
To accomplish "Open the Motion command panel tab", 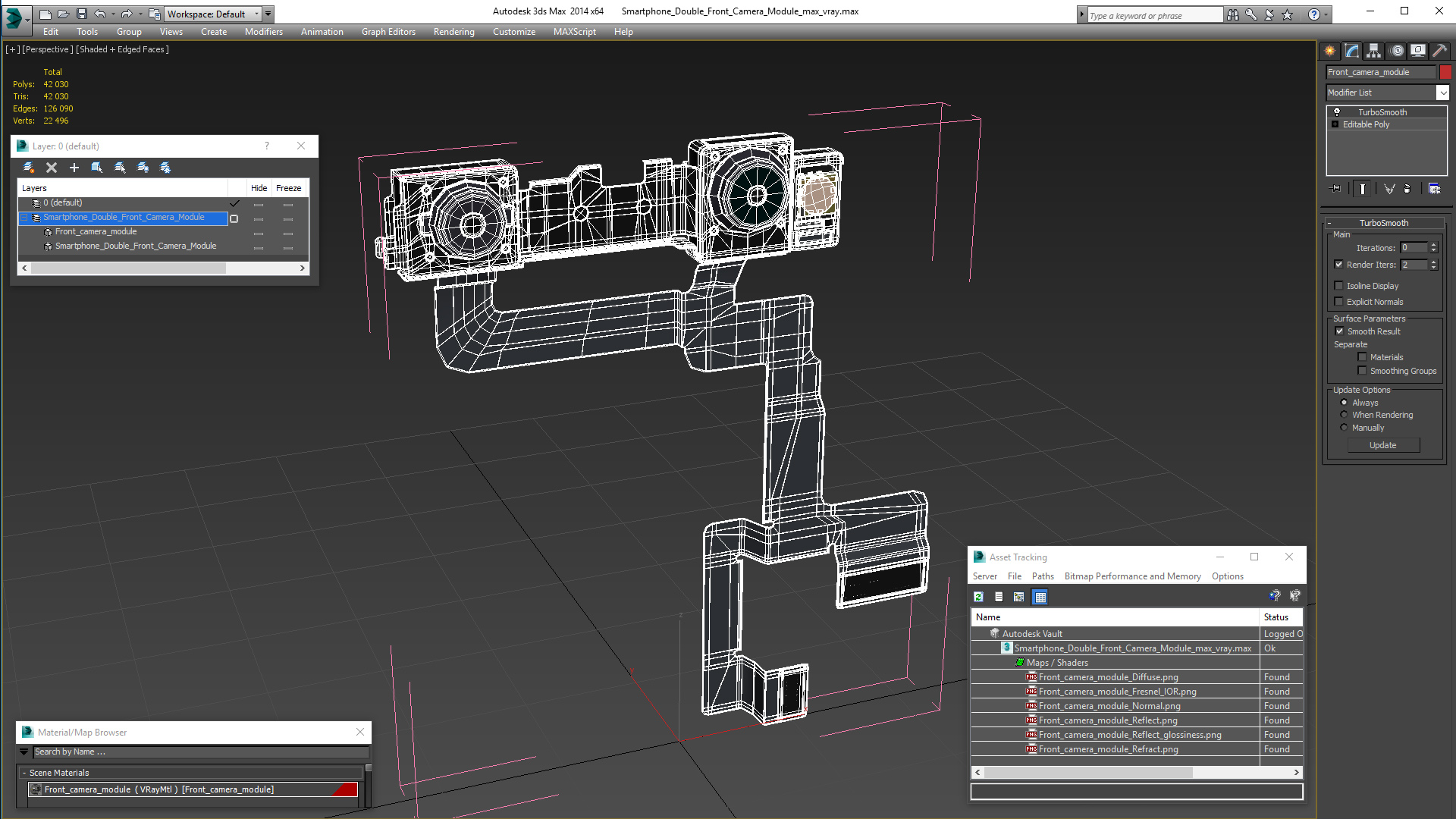I will click(x=1396, y=51).
